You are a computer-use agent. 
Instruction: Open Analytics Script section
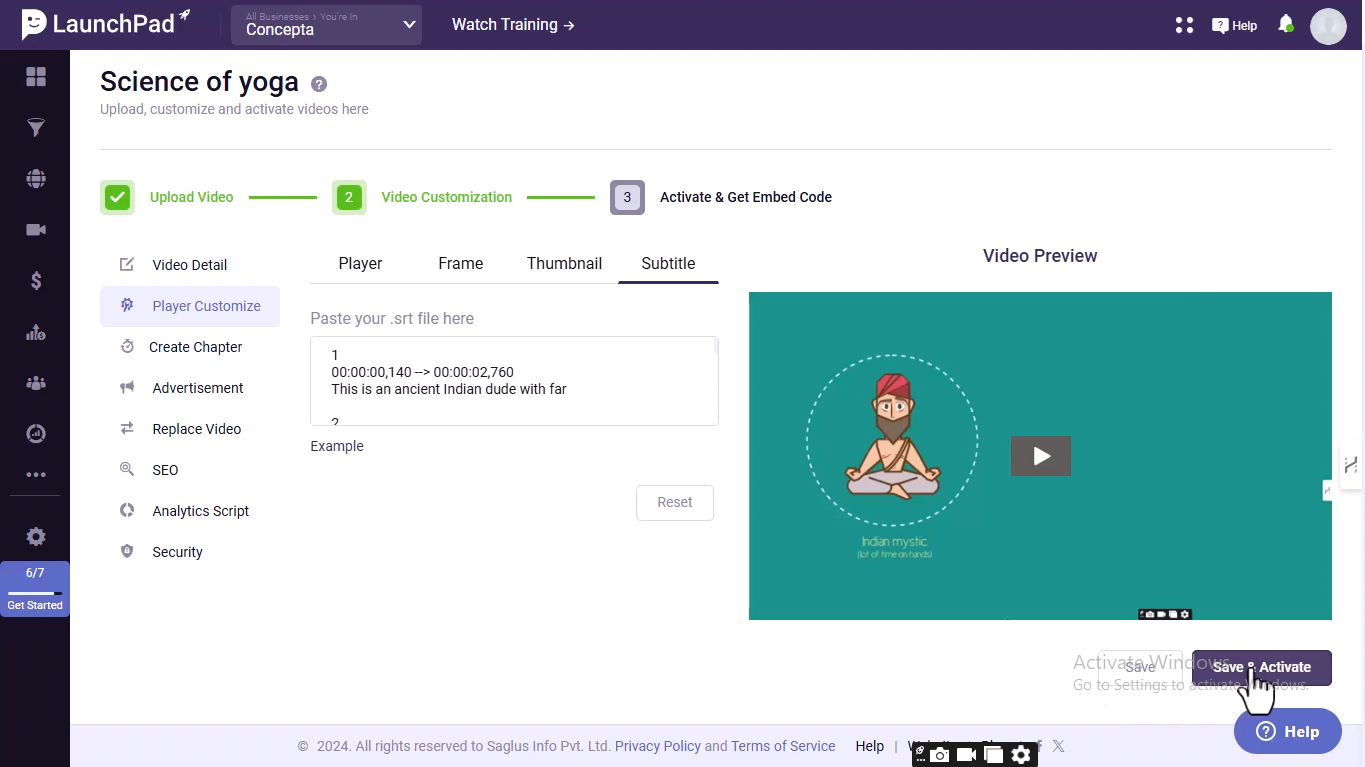point(189,511)
